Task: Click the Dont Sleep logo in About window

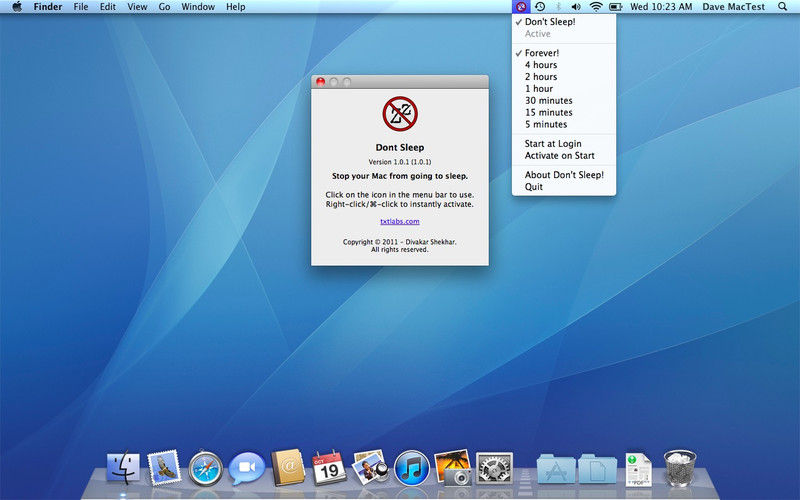Action: 400,114
